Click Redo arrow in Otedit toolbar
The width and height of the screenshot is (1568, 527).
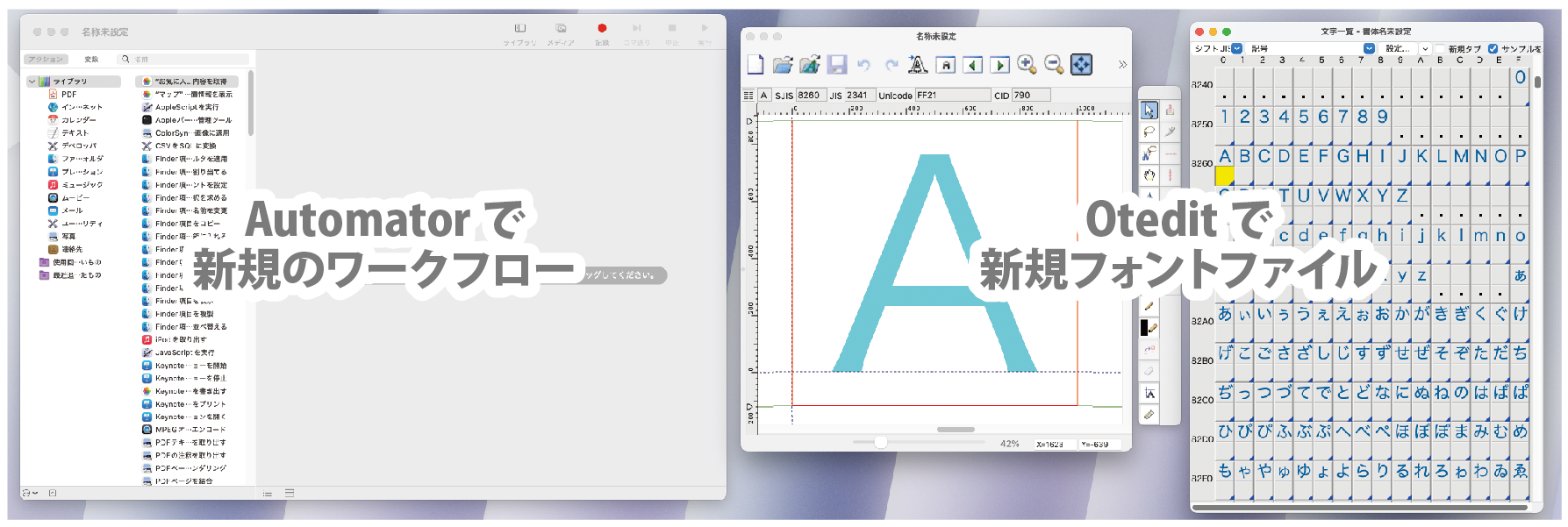891,65
